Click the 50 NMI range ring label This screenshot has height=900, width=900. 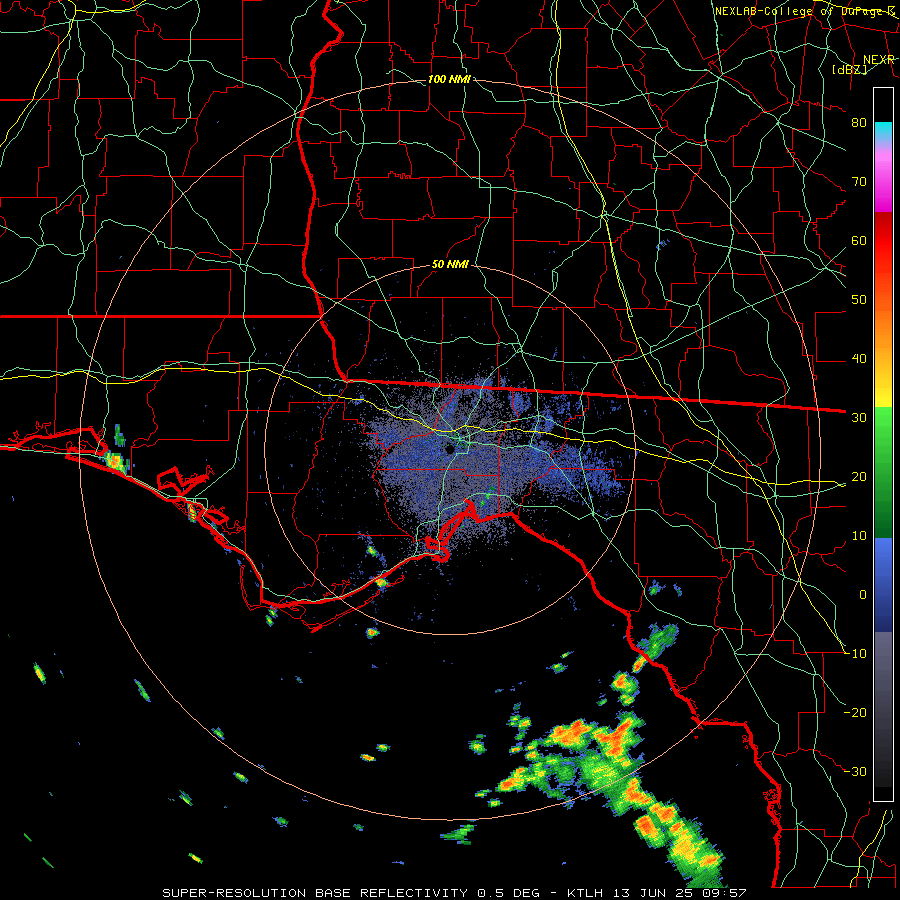(450, 265)
